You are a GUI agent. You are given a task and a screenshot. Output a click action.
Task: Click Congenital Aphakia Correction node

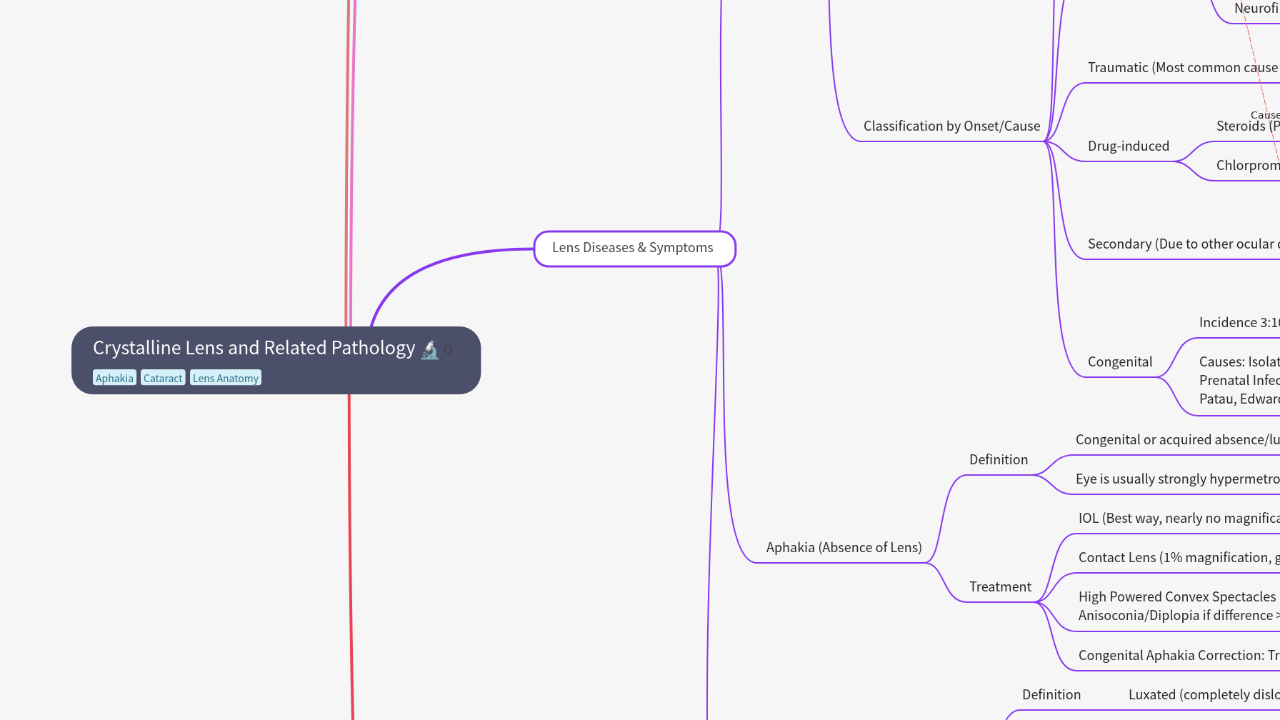(x=1177, y=656)
